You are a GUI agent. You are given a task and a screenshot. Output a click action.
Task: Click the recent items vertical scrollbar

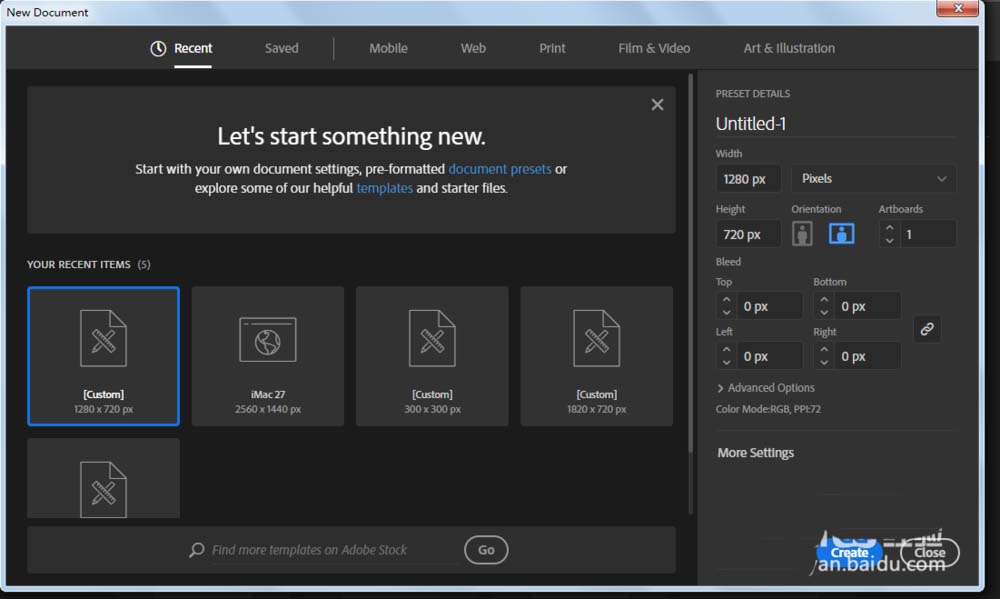pos(691,263)
